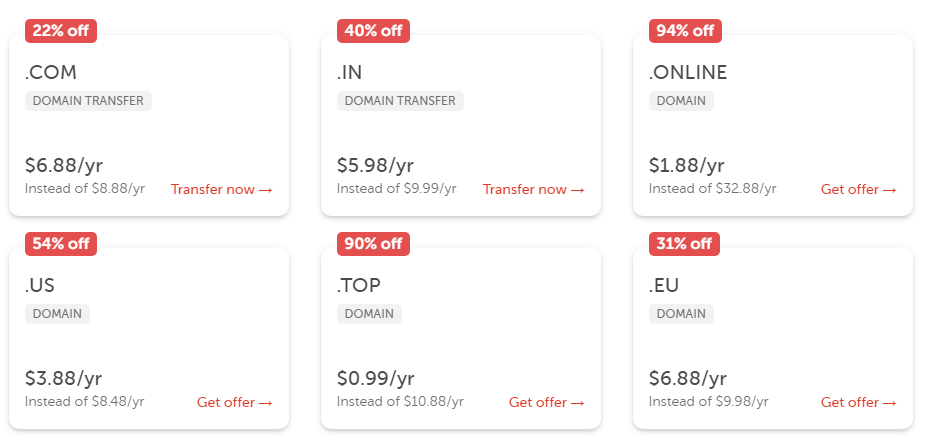Click Get offer for .US domain

(235, 402)
